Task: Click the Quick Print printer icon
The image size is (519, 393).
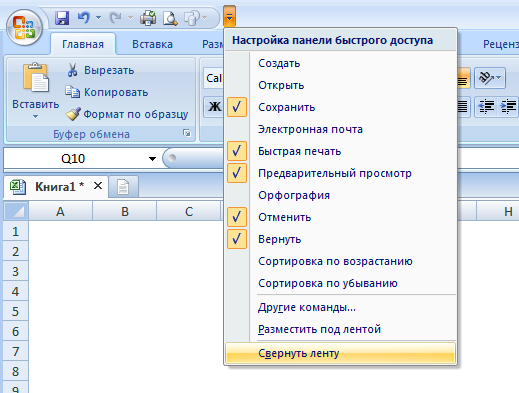Action: [148, 18]
